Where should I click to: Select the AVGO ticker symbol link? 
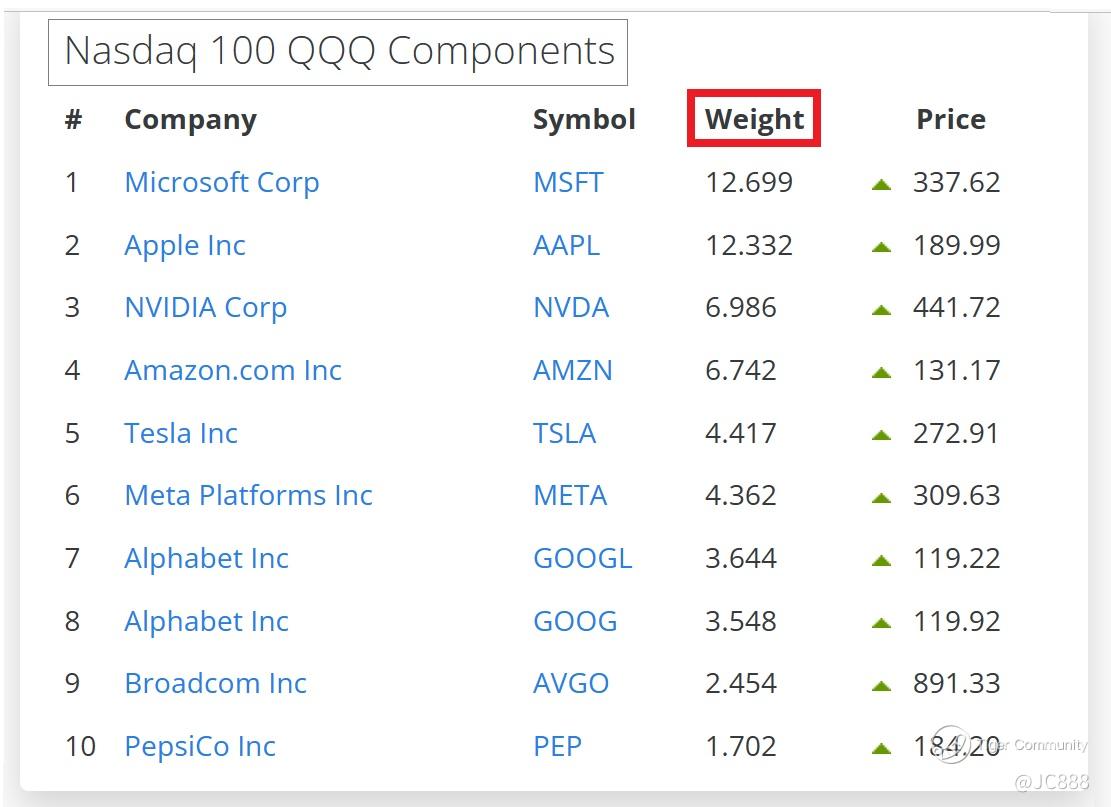570,683
